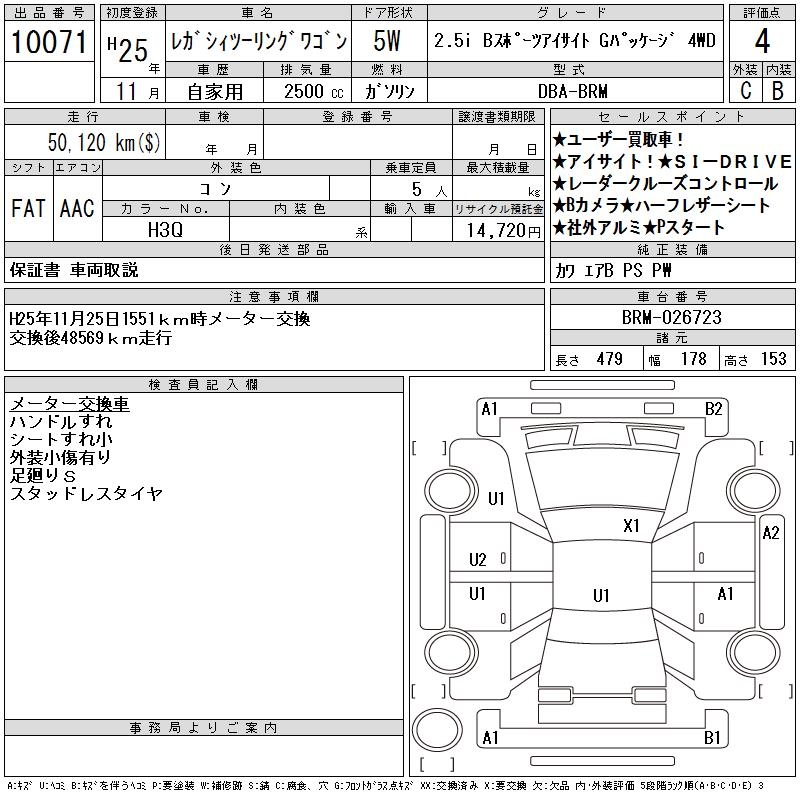Select registration month 11 月
This screenshot has height=800, width=800.
click(137, 92)
